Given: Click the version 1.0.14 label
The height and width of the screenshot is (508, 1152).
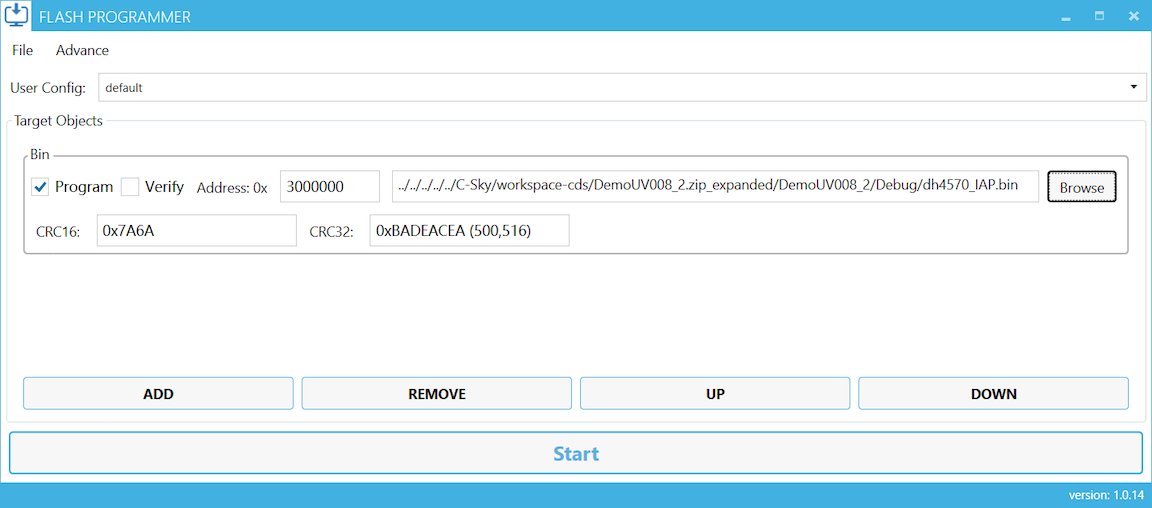Looking at the screenshot, I should (1105, 495).
